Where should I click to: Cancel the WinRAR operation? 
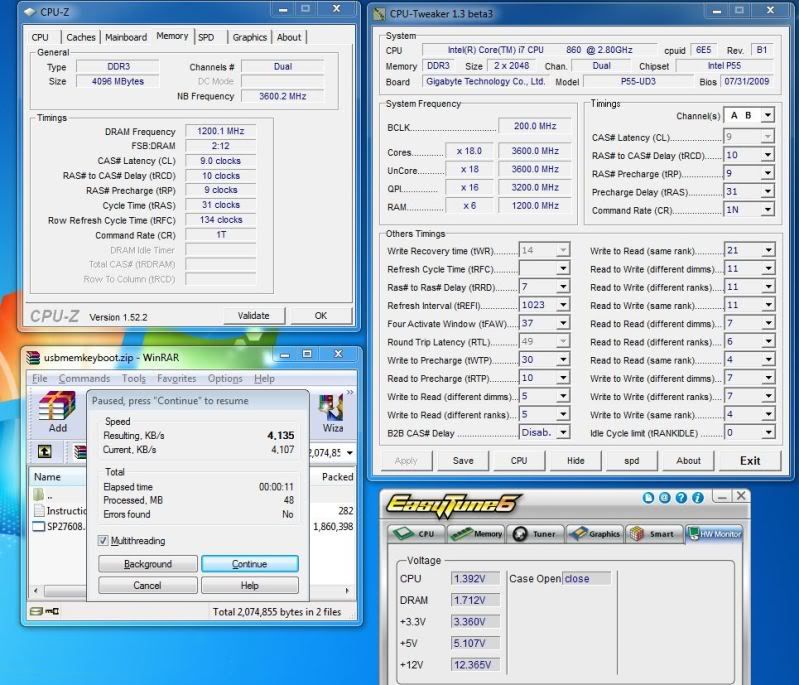tap(148, 585)
